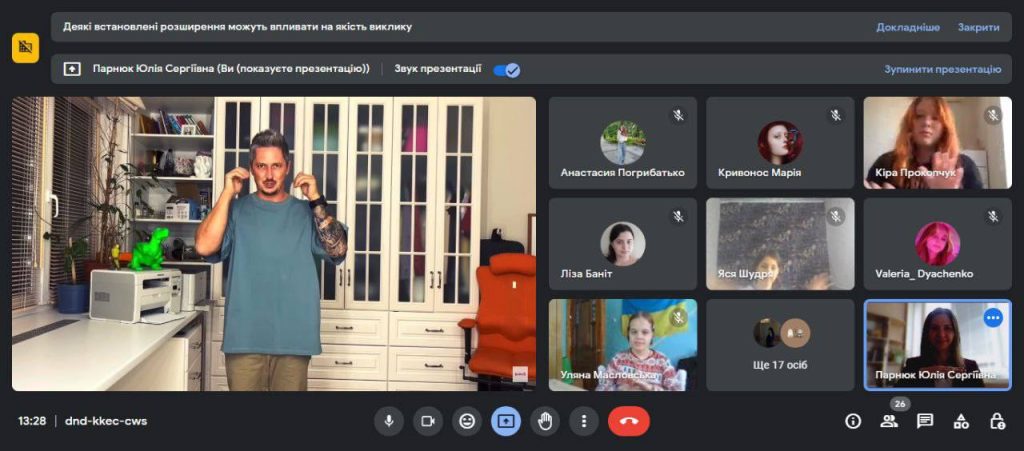Open the chat messages panel

[x=925, y=421]
